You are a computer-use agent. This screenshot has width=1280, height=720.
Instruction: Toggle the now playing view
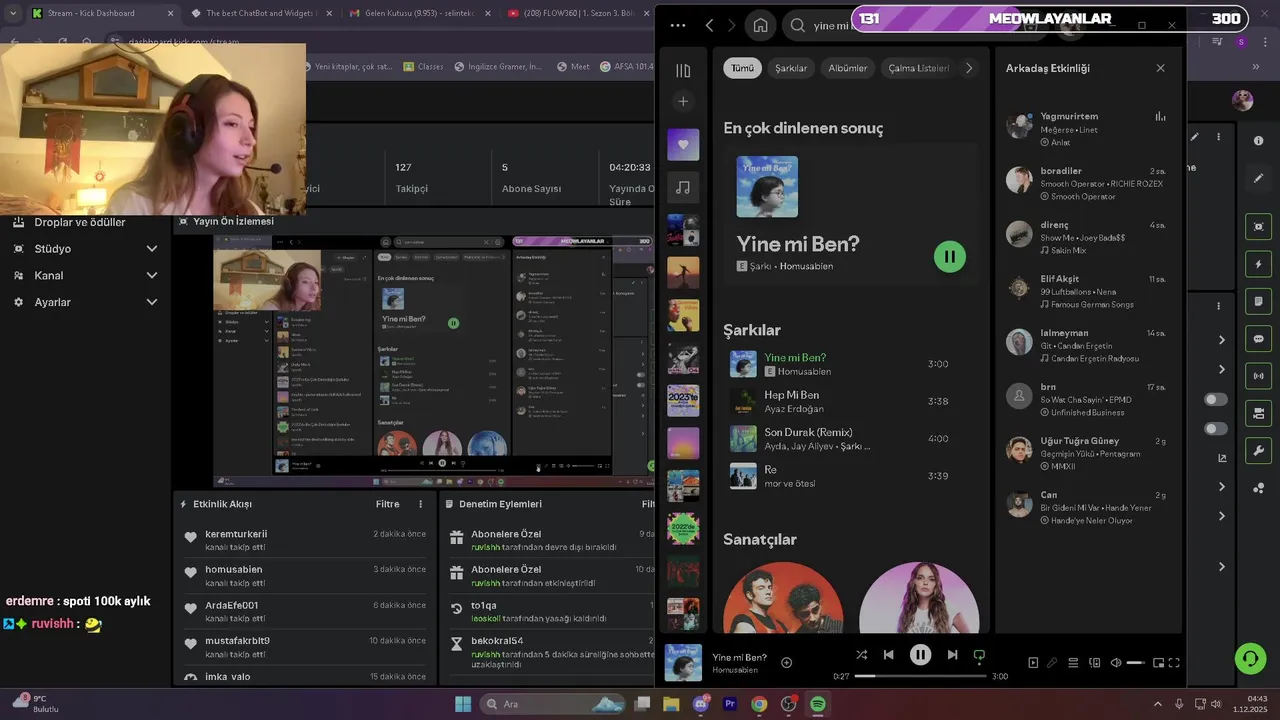(1033, 662)
